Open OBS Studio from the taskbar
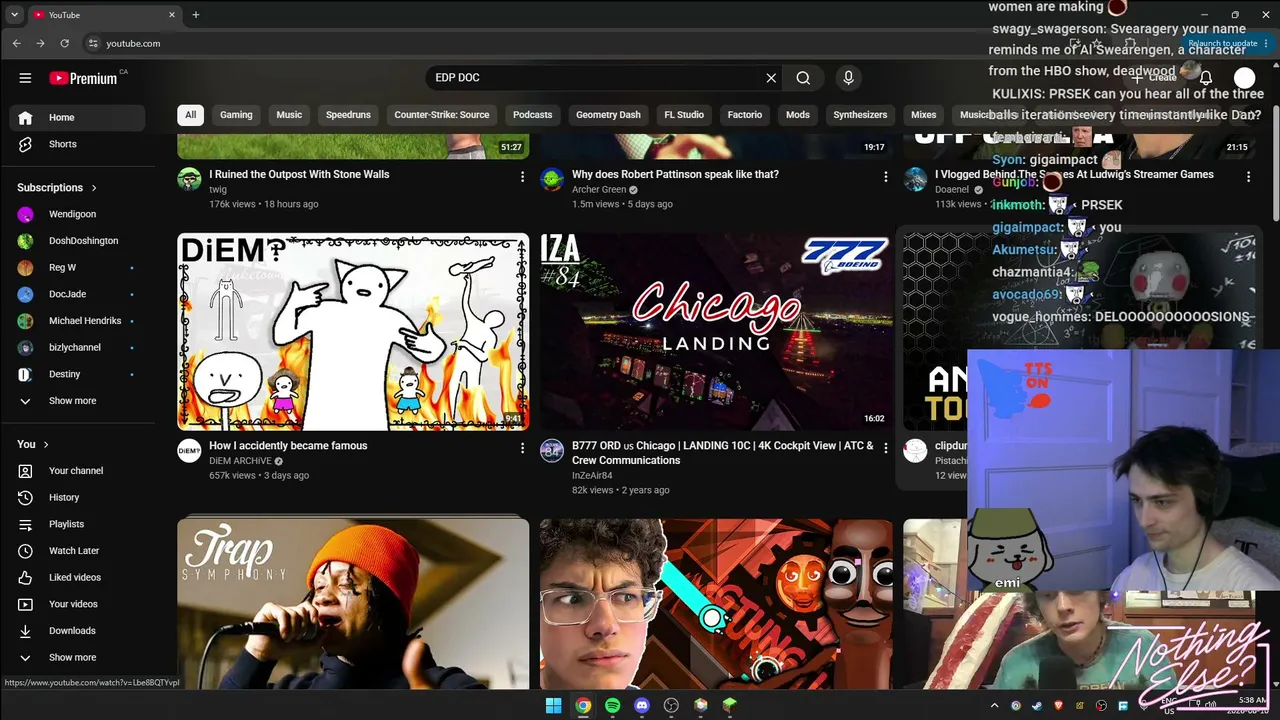This screenshot has height=720, width=1280. (671, 705)
